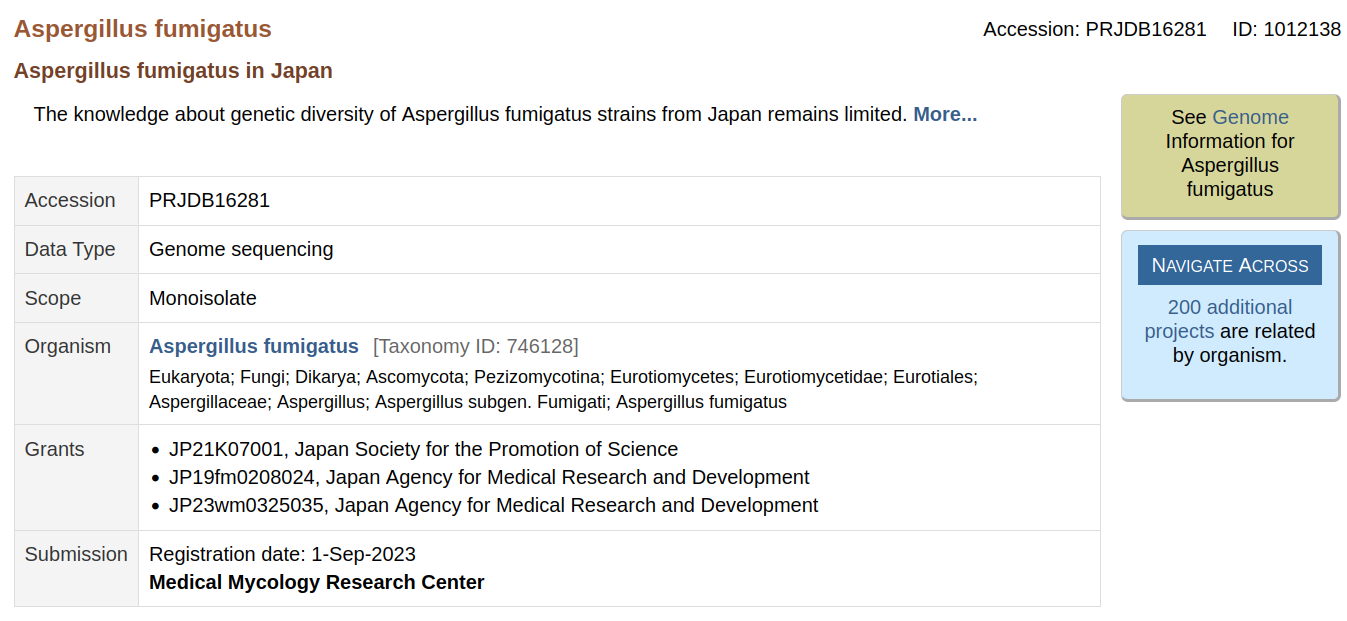Click the Registration date 1-Sep-2023 text
1347x621 pixels.
[282, 555]
